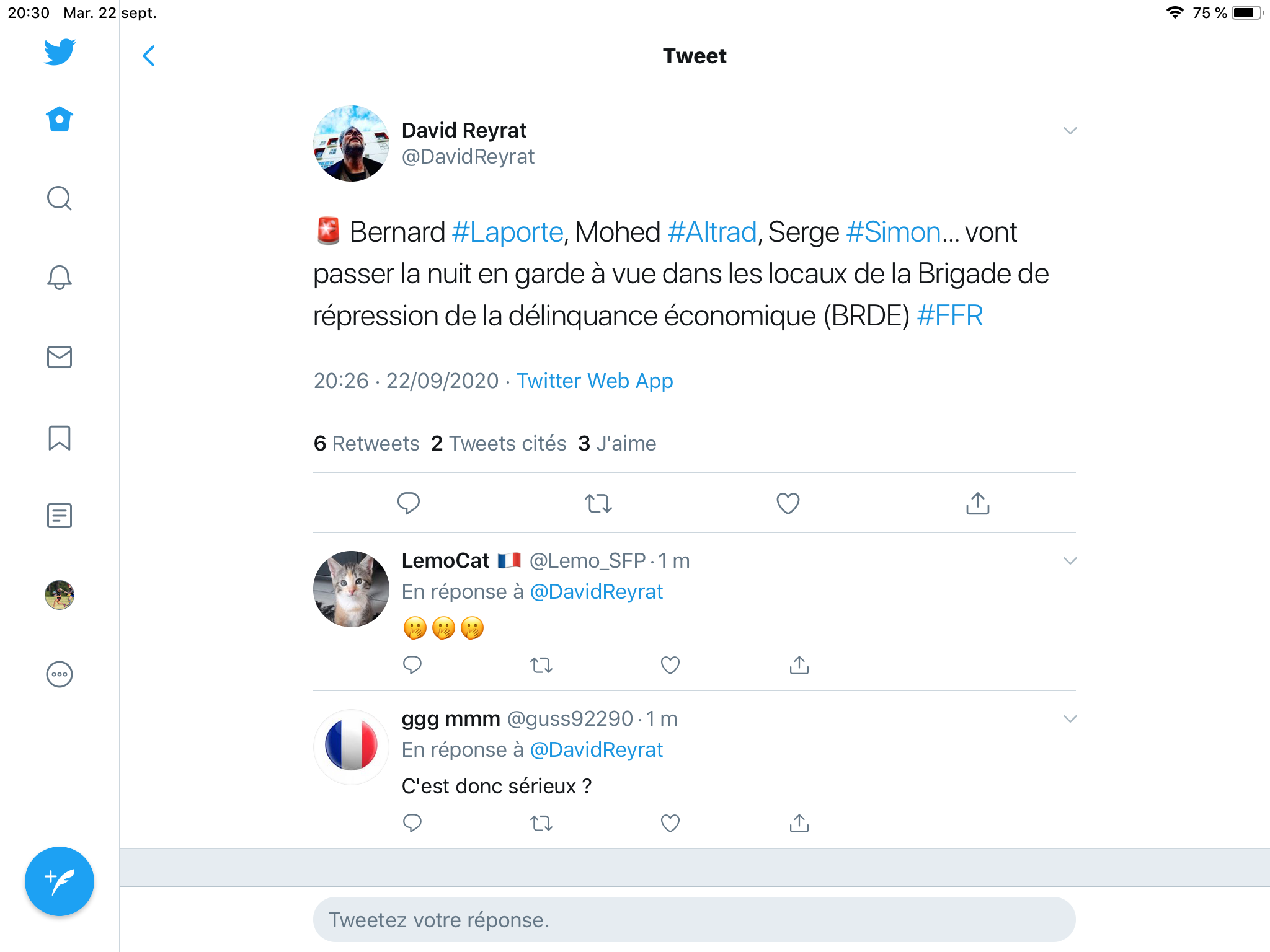Screen dimensions: 1270x952
Task: Open bookmarks in sidebar
Action: tap(60, 438)
